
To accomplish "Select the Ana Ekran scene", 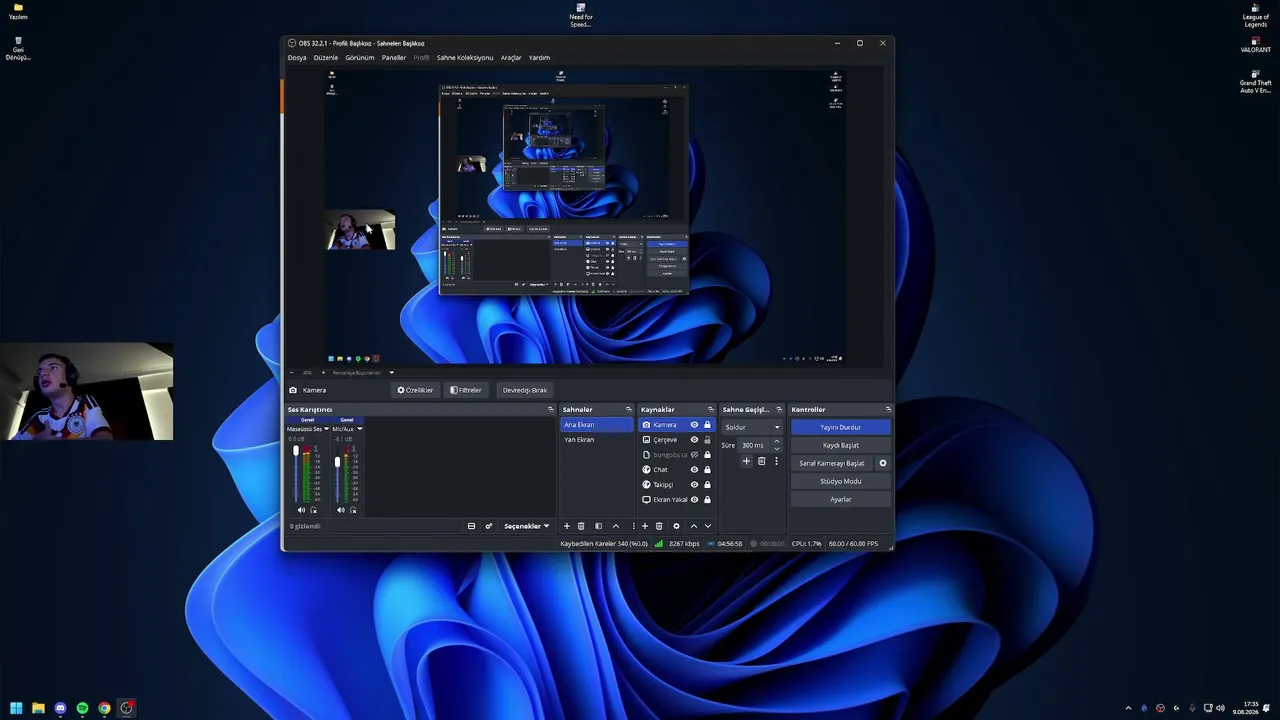I will coord(597,425).
